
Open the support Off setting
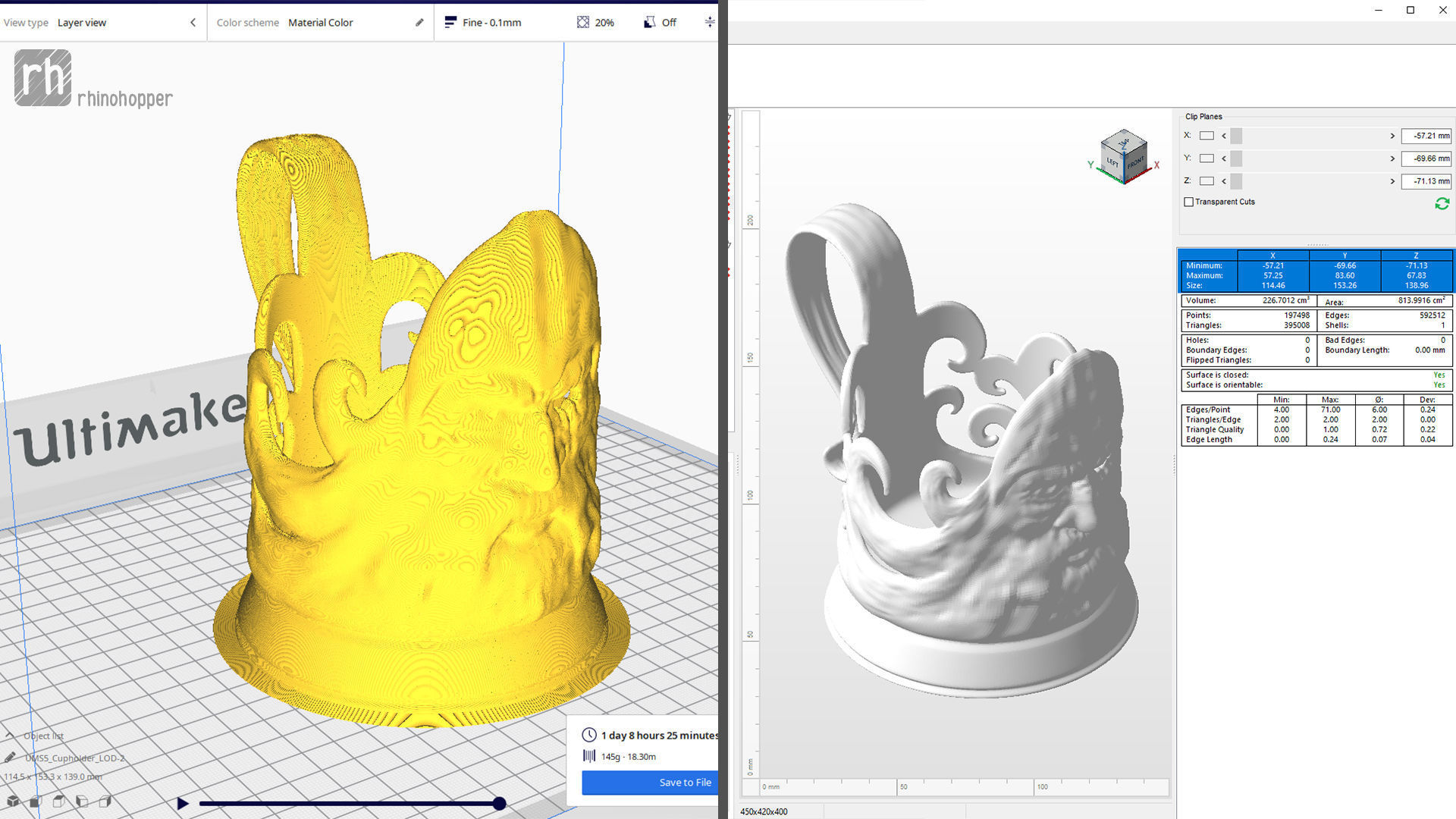(660, 23)
